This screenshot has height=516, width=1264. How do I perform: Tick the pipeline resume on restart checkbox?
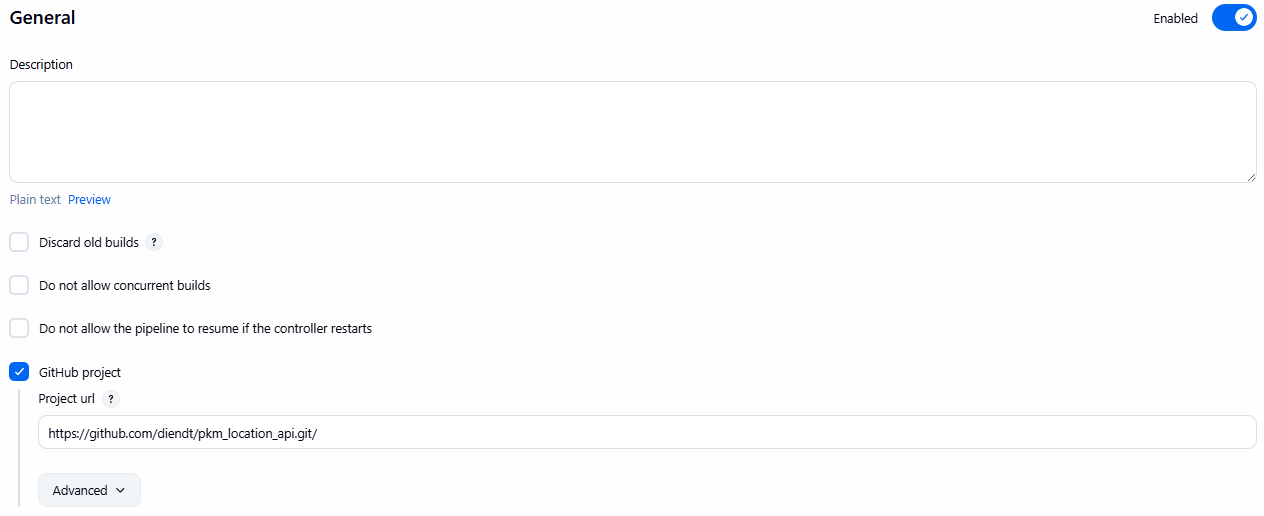pos(19,328)
